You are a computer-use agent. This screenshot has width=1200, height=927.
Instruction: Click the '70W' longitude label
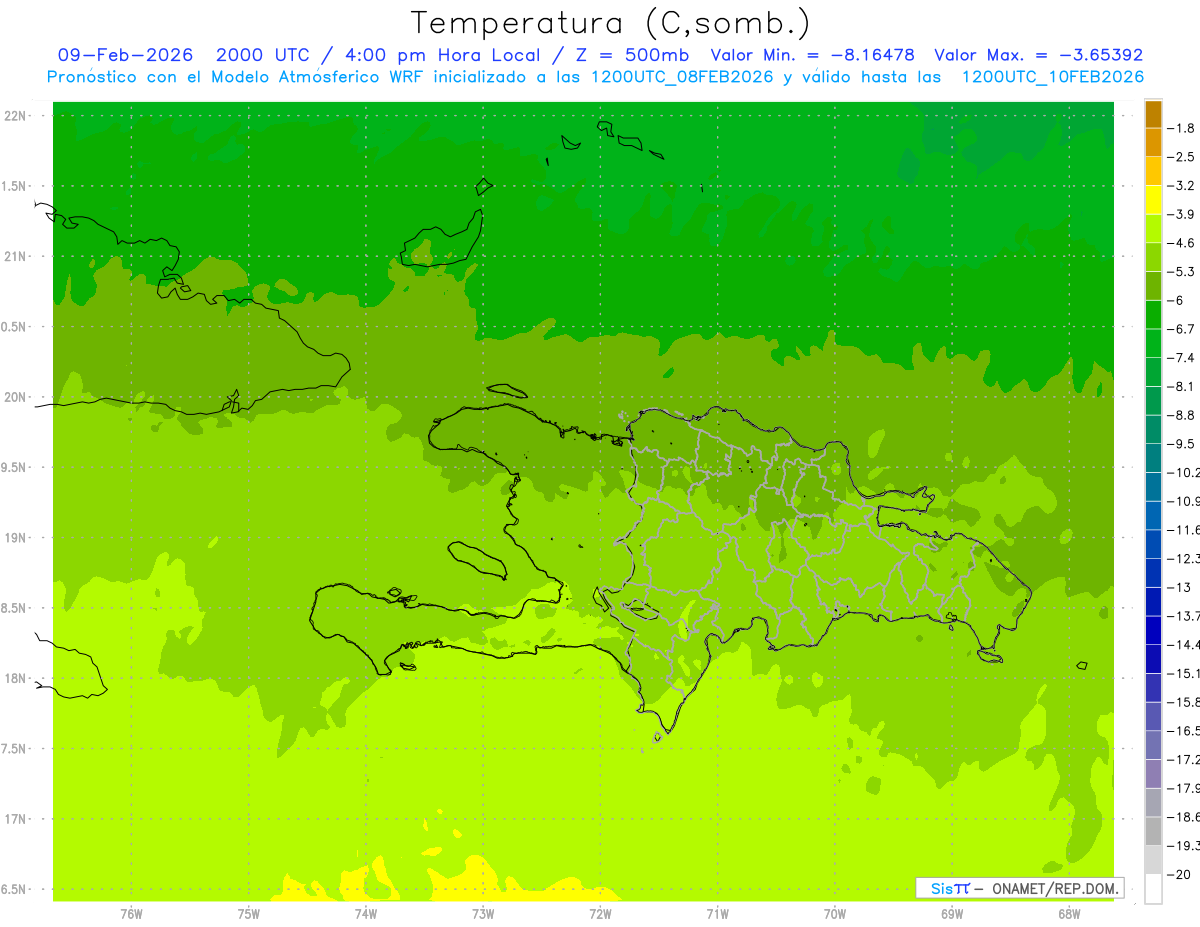click(835, 914)
